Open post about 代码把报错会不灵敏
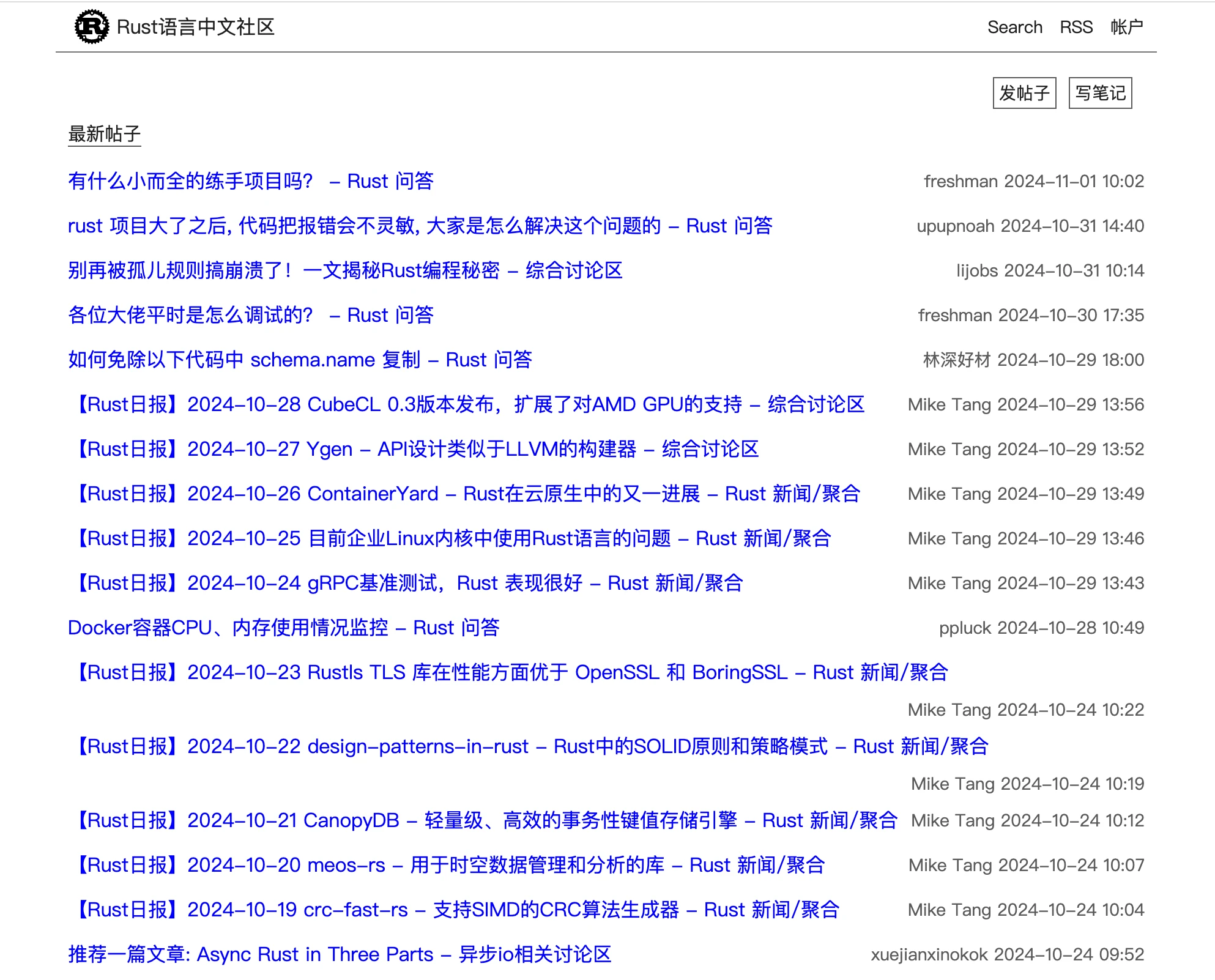Viewport: 1215px width, 980px height. (x=420, y=226)
